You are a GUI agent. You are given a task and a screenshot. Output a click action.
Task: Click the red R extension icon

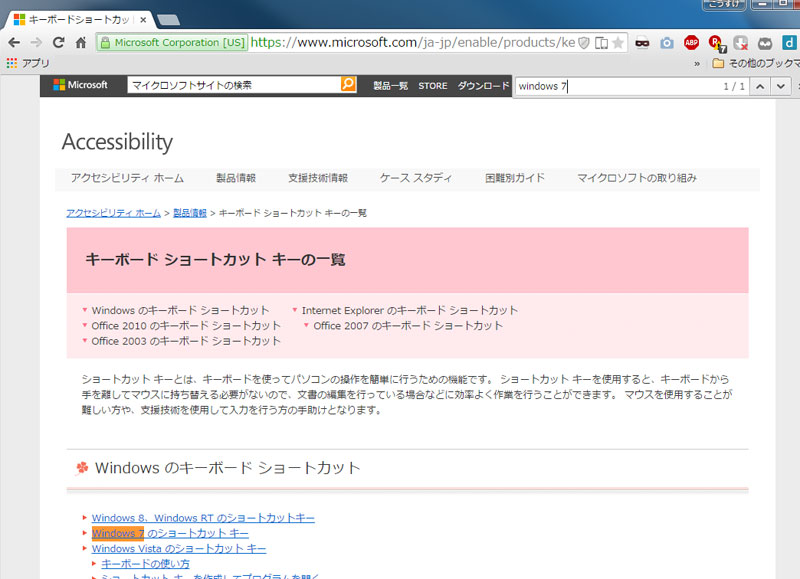[717, 44]
